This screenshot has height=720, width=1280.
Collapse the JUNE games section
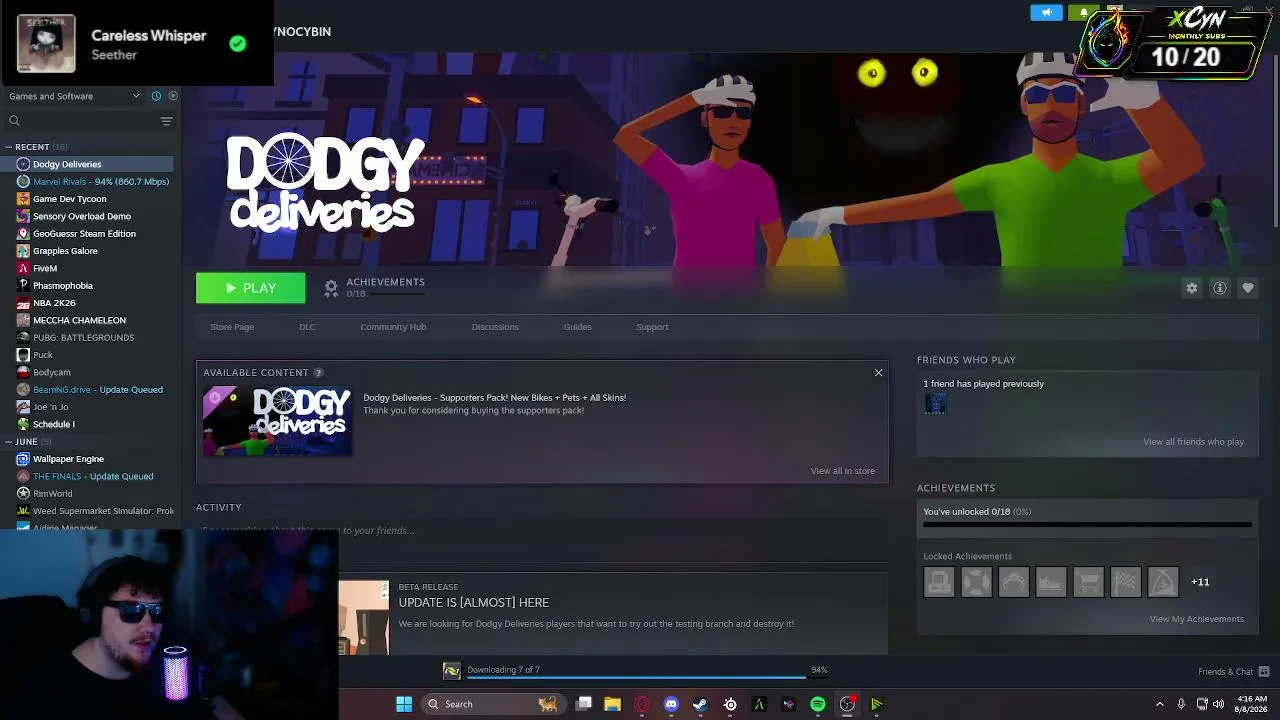pos(8,442)
